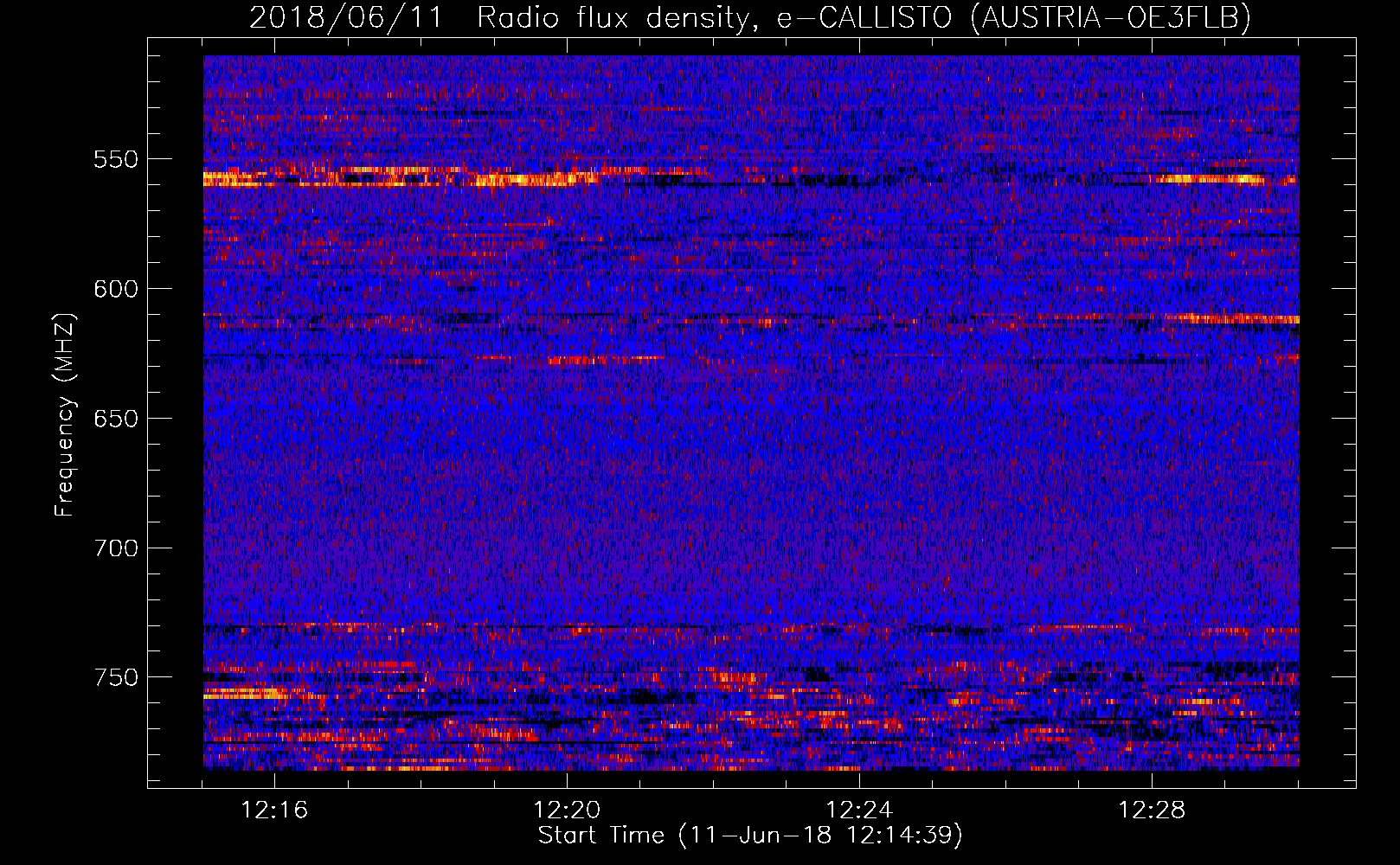Select the Start Time axis caption

click(x=750, y=836)
